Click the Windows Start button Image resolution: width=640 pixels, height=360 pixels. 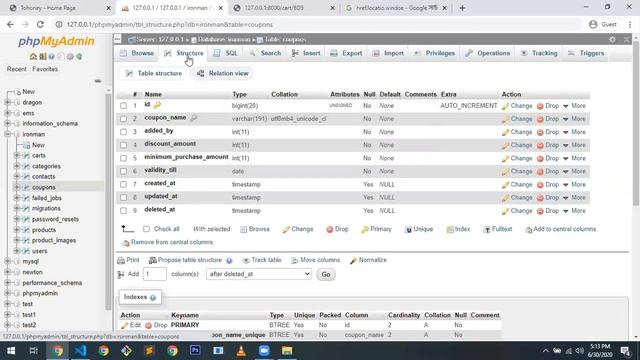tap(11, 351)
